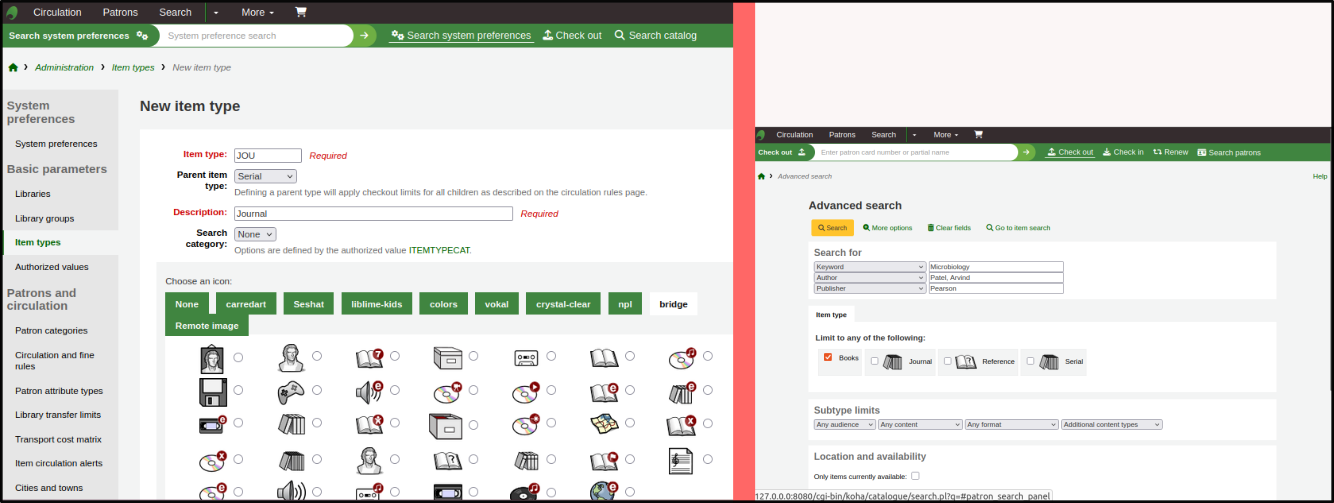Open Circulation menu in left window

[x=57, y=12]
